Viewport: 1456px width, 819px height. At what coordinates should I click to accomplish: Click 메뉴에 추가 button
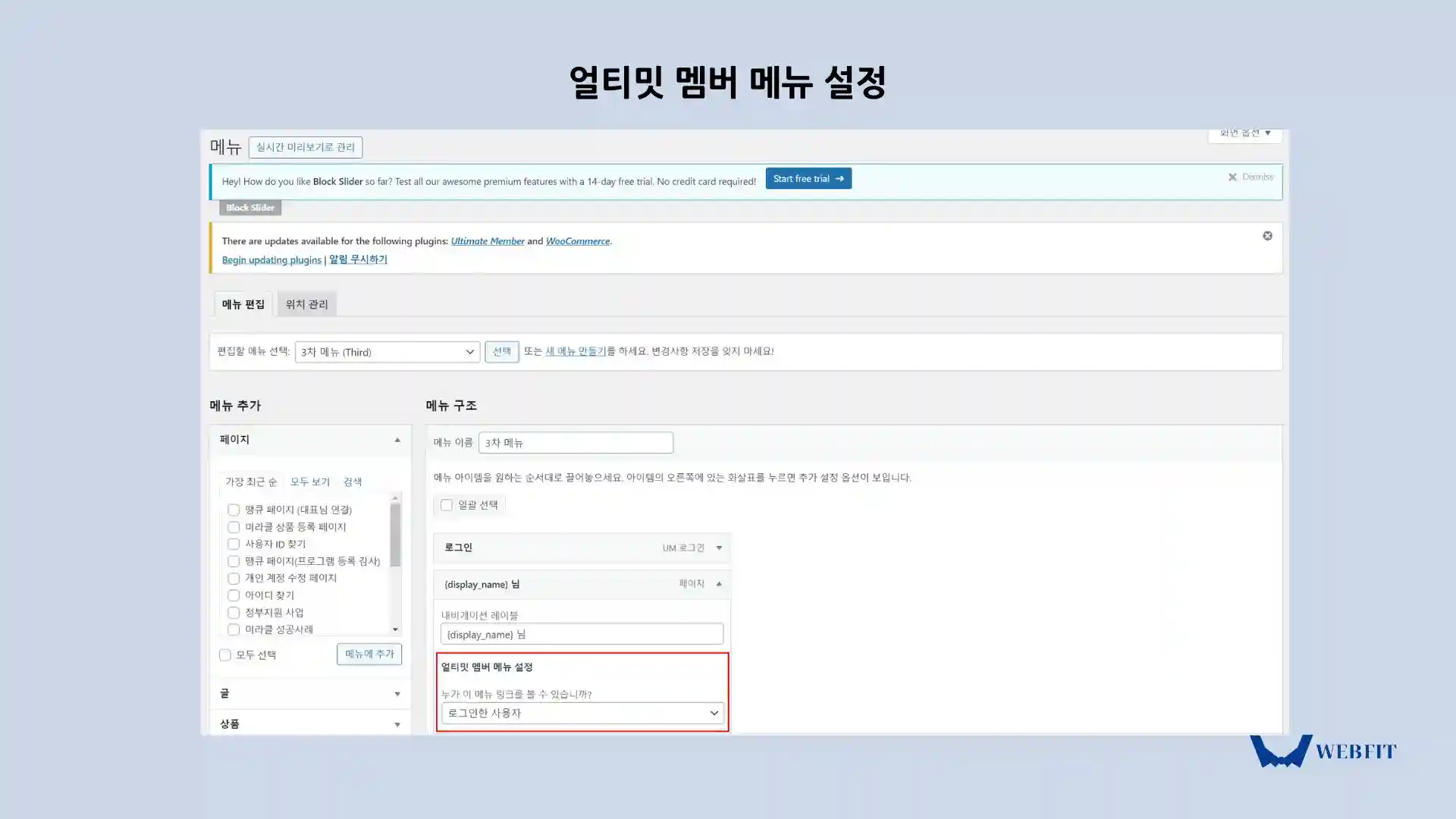(x=370, y=654)
